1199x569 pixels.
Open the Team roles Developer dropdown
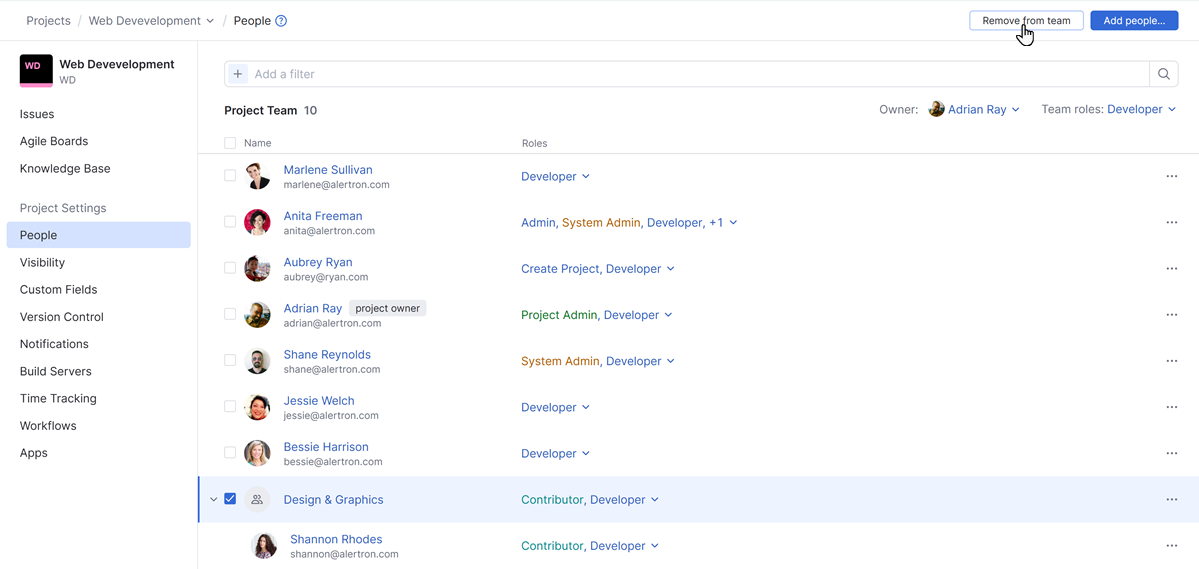(x=1141, y=110)
